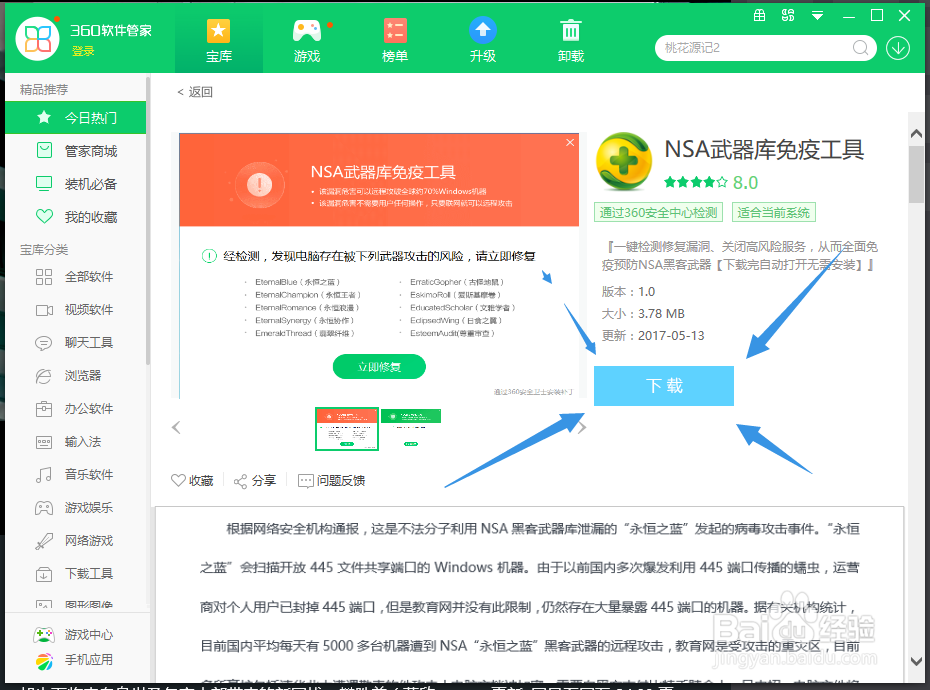Viewport: 930px width, 690px height.
Task: Select 输入法 category
Action: (75, 441)
